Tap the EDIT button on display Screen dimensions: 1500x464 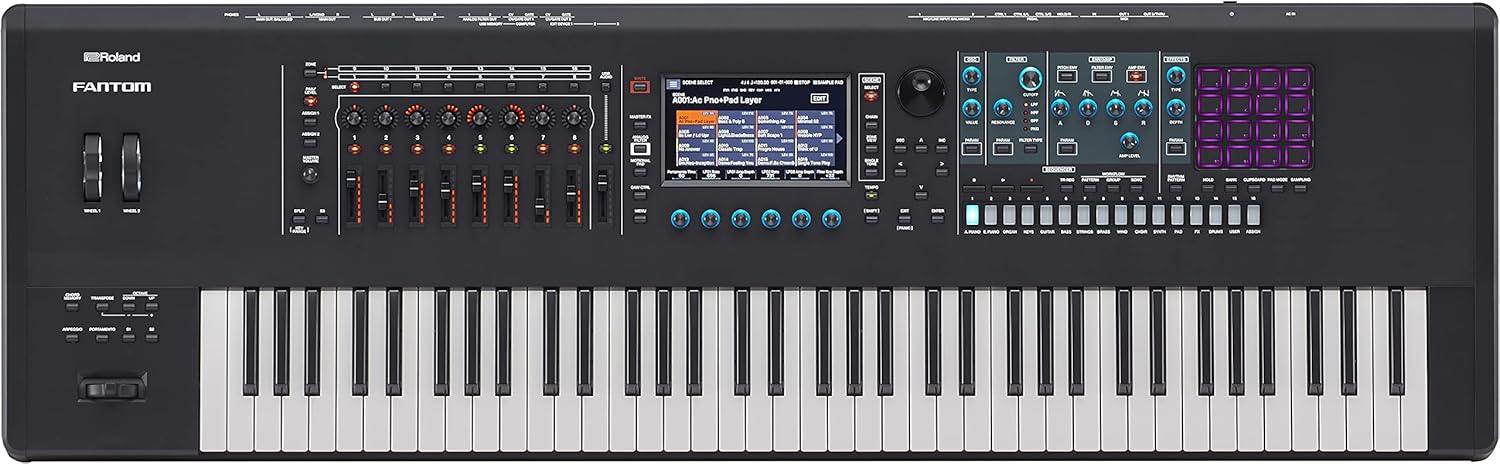820,98
